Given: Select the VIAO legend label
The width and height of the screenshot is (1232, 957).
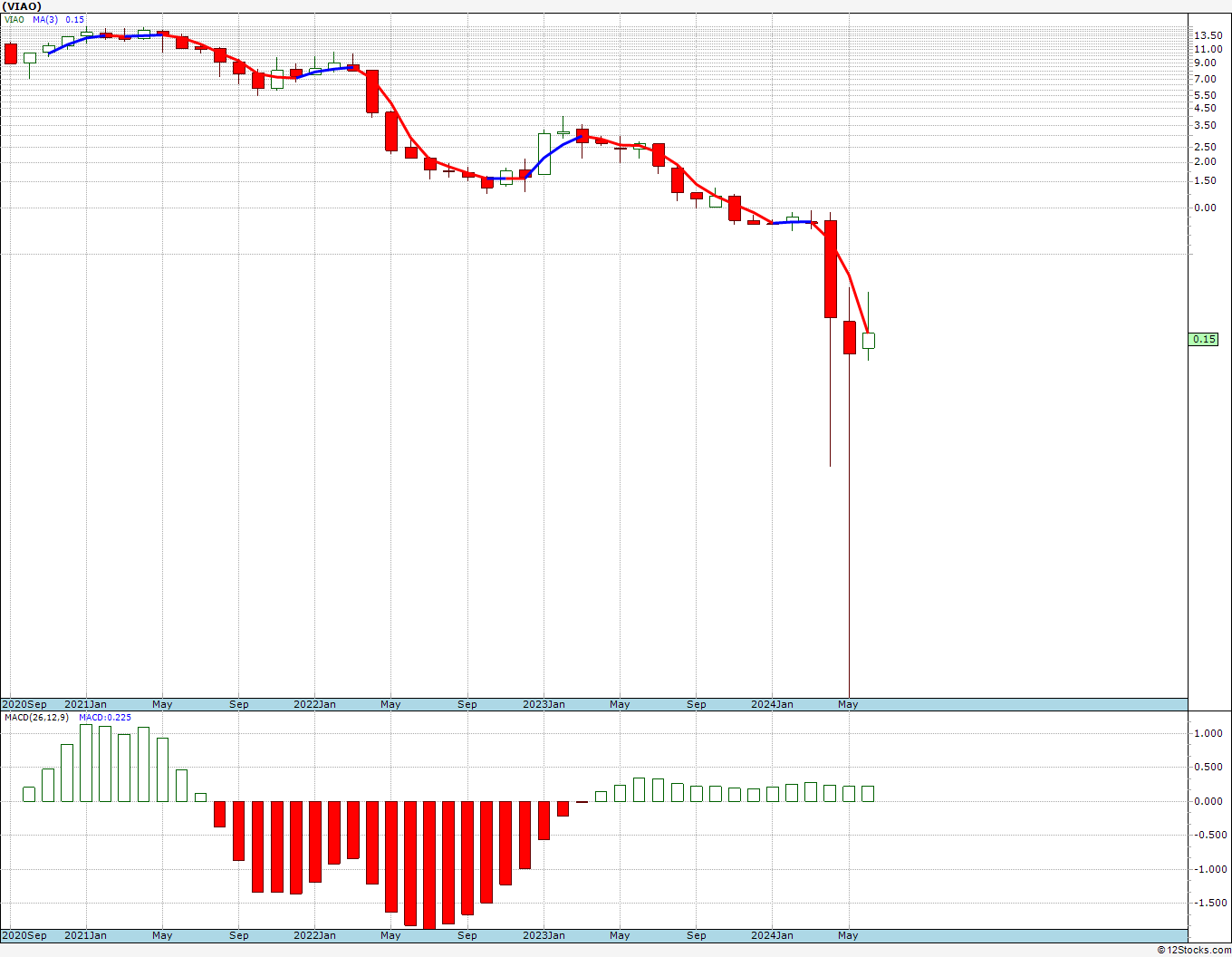Looking at the screenshot, I should pyautogui.click(x=14, y=19).
